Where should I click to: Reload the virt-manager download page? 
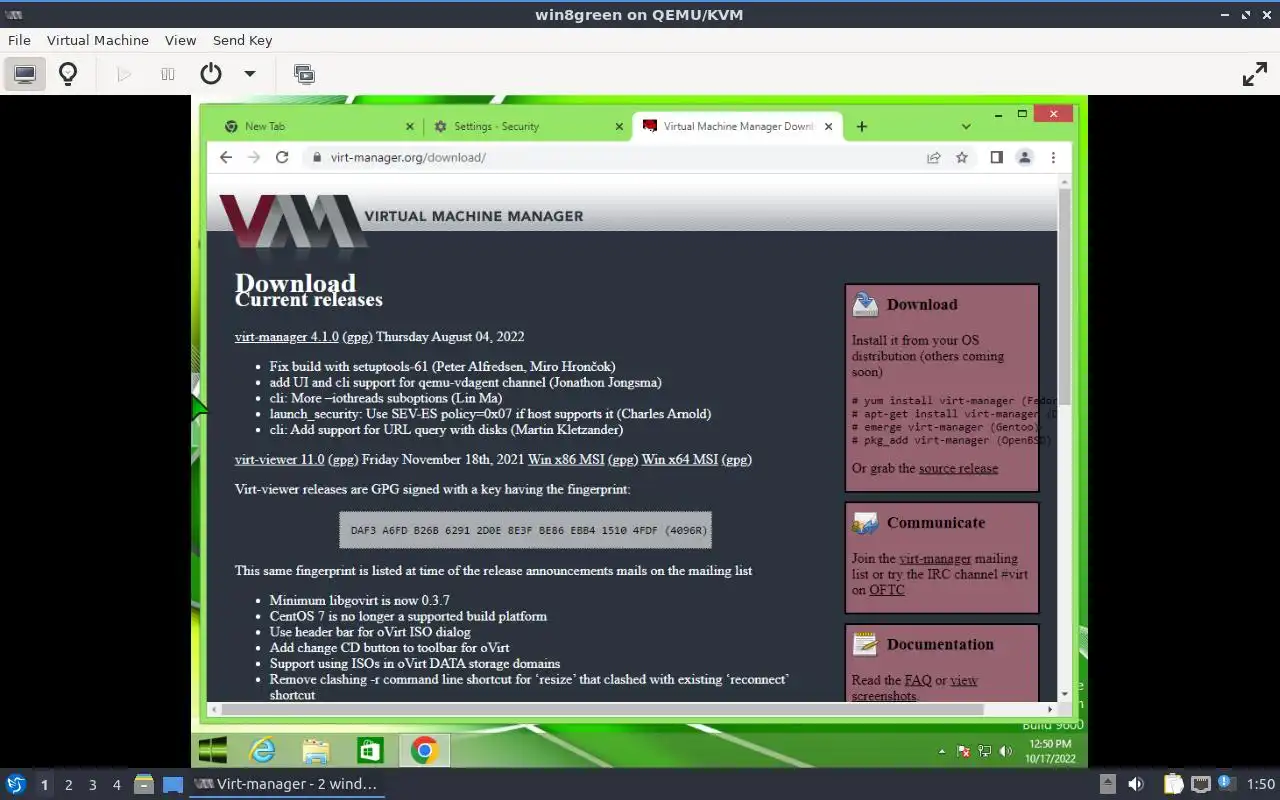[x=282, y=157]
